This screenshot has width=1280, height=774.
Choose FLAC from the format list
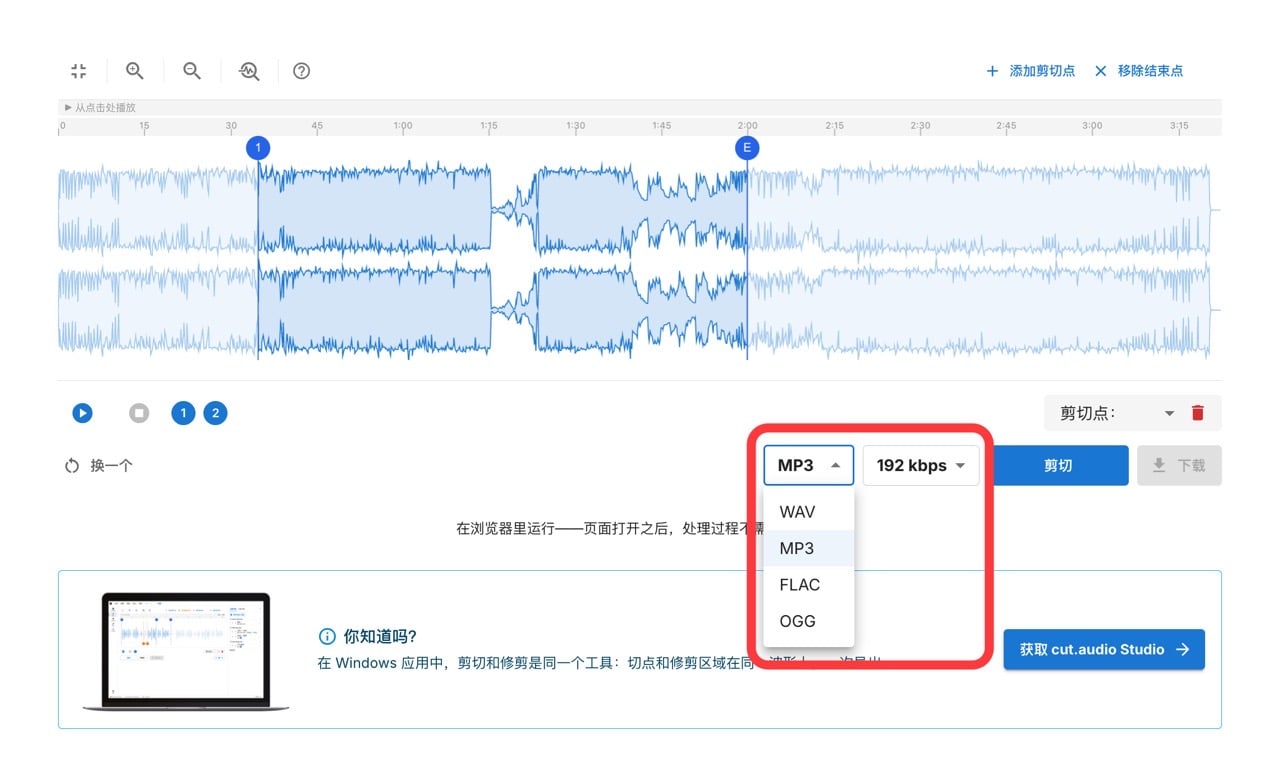click(x=809, y=585)
